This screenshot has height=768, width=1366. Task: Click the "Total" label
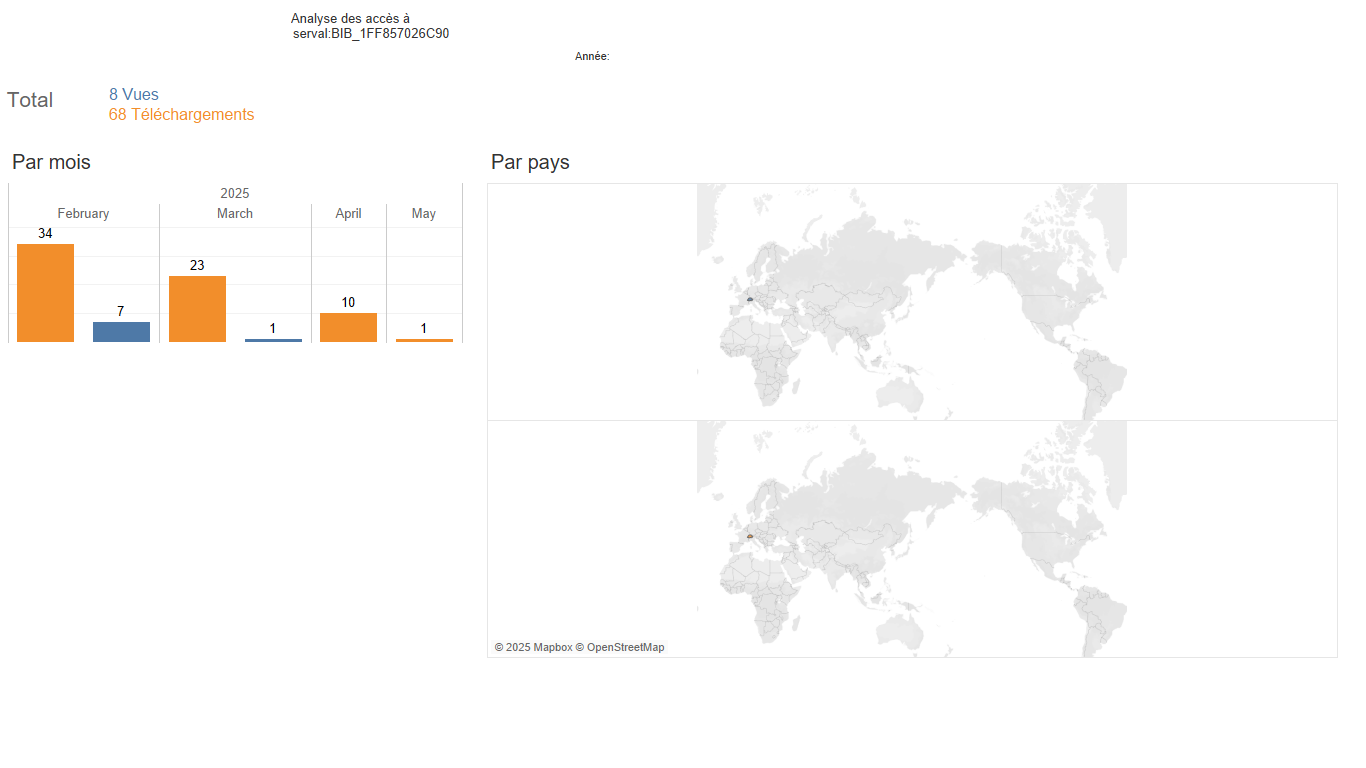click(x=30, y=100)
